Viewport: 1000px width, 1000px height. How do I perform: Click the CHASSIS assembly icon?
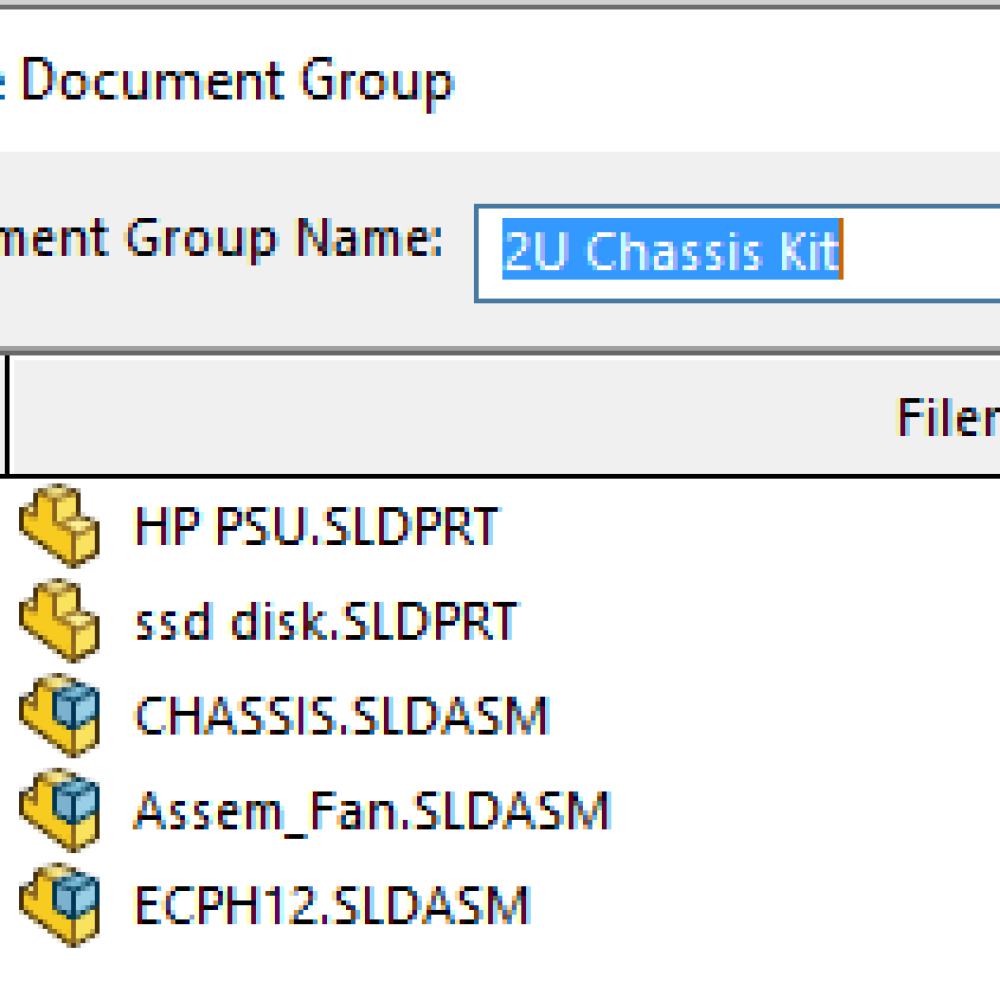59,715
